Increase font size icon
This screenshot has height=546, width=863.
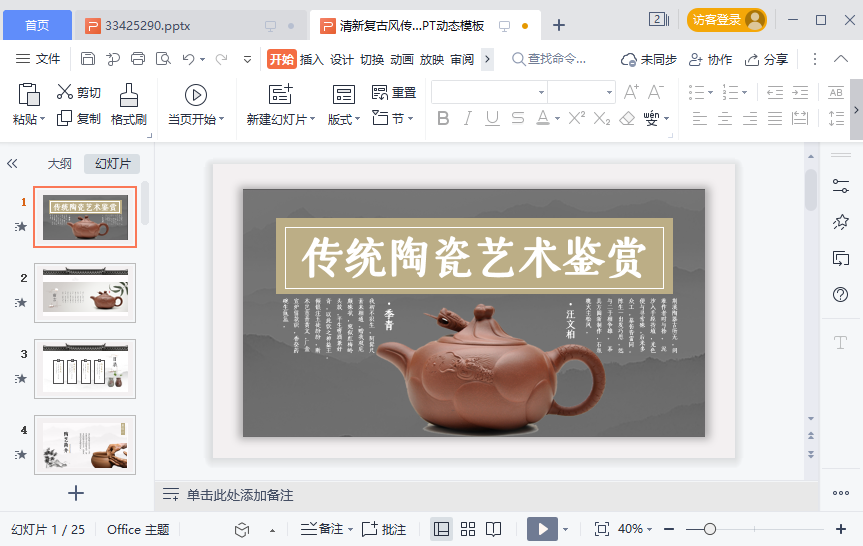[x=631, y=92]
